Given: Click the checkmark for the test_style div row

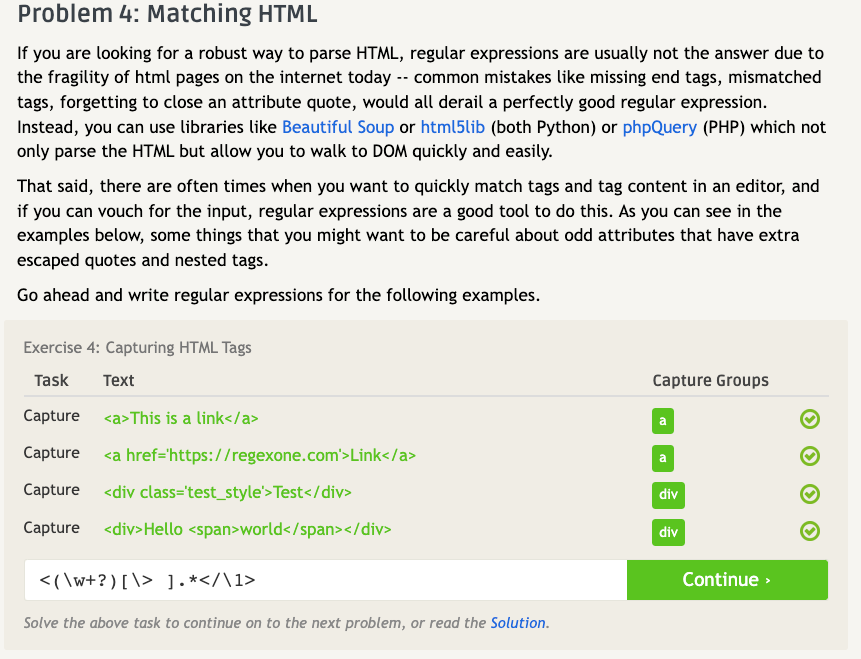Looking at the screenshot, I should (x=810, y=493).
